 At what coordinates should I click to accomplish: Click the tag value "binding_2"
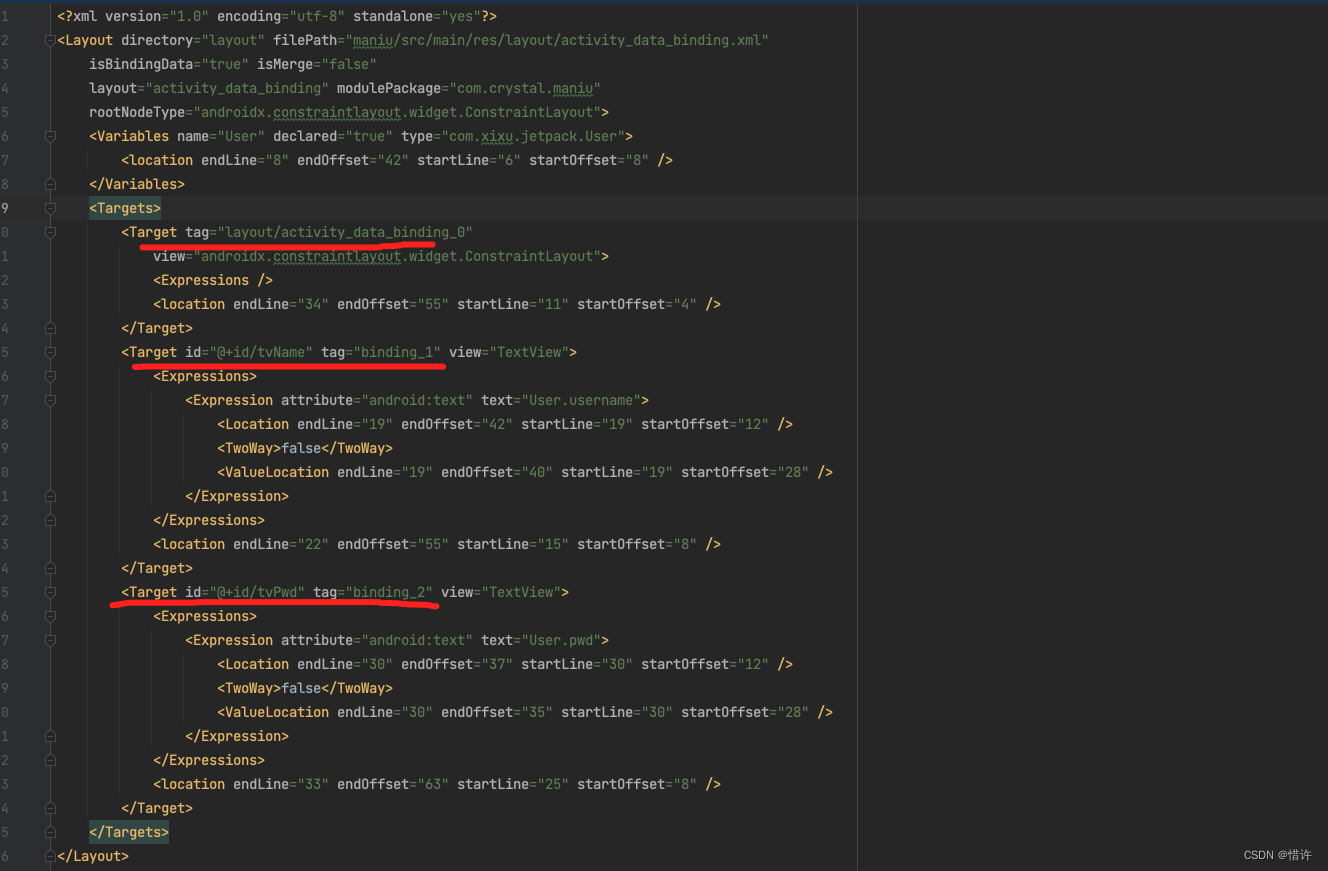pyautogui.click(x=389, y=592)
